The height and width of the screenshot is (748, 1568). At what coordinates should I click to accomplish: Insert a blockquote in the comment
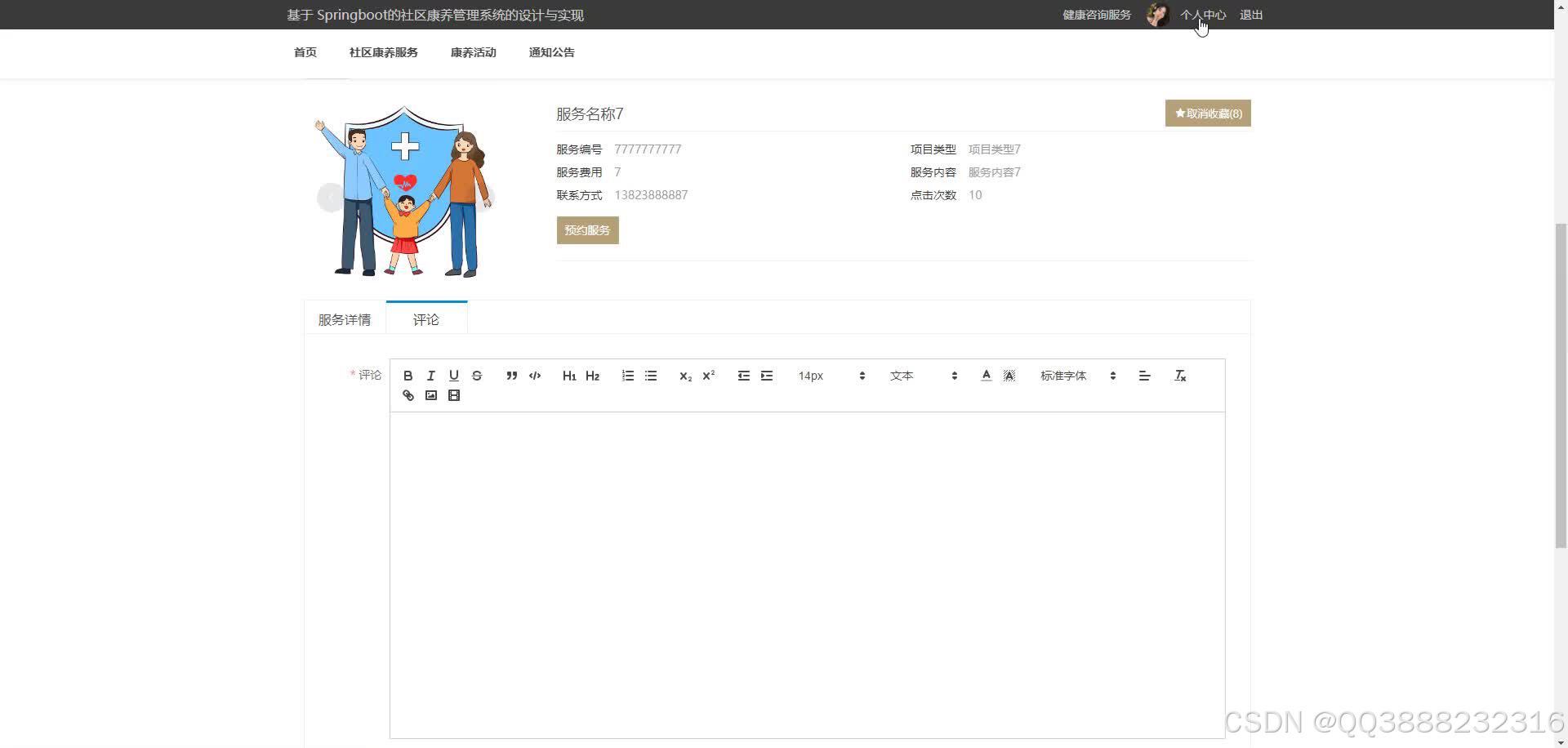(511, 376)
